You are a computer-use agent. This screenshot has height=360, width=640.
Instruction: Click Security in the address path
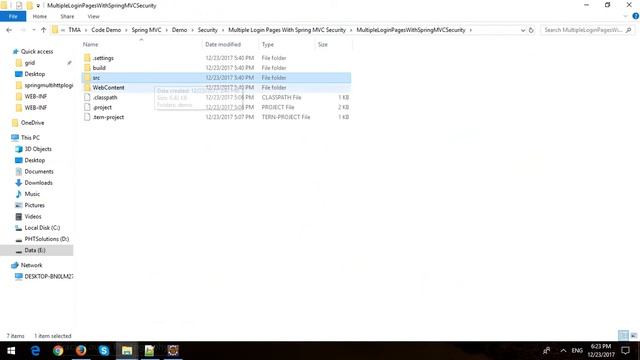coord(208,30)
